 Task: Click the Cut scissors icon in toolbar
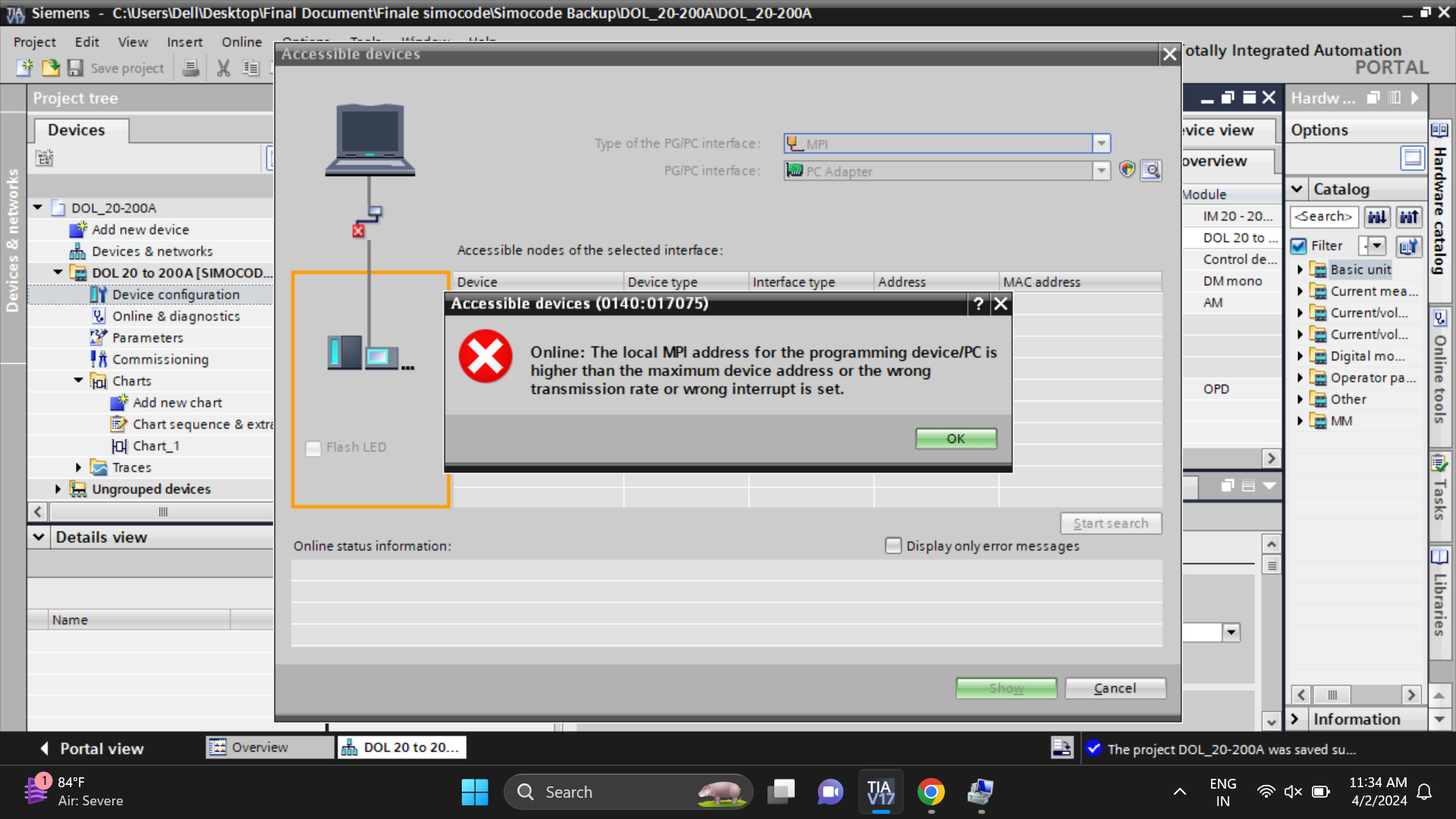(223, 68)
